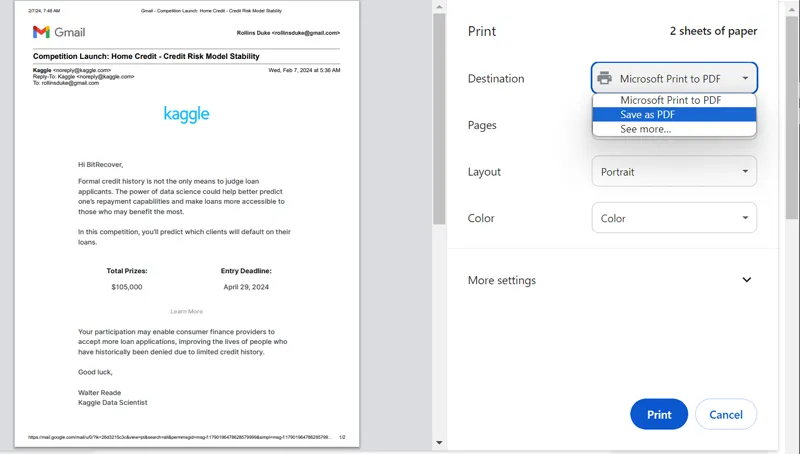
Task: Click 'Hi BitRecover,' greeting text
Action: [101, 164]
